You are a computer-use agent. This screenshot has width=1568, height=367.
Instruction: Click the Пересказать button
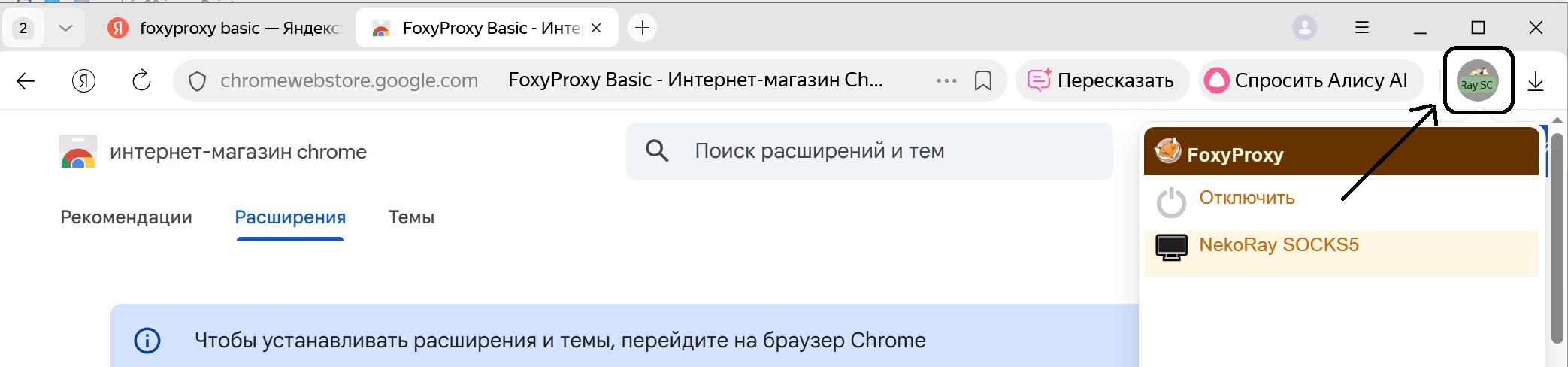(x=1101, y=80)
